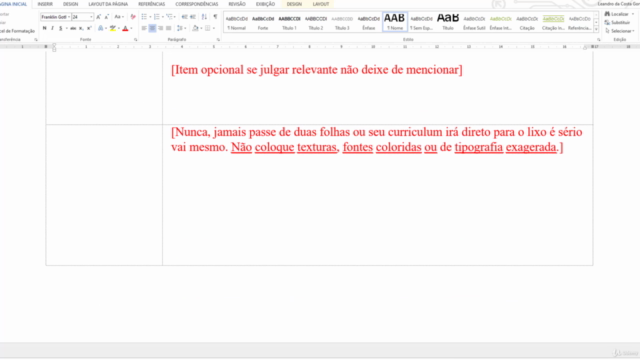
Task: Apply the Normal style
Action: point(237,22)
